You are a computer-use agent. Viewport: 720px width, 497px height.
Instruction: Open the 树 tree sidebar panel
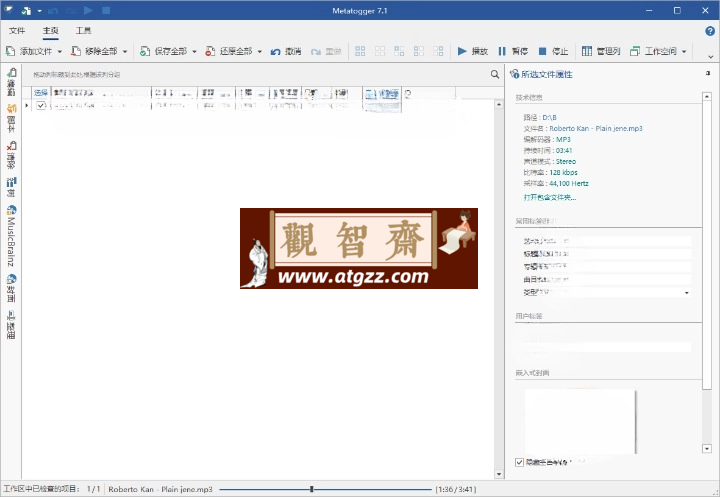11,187
